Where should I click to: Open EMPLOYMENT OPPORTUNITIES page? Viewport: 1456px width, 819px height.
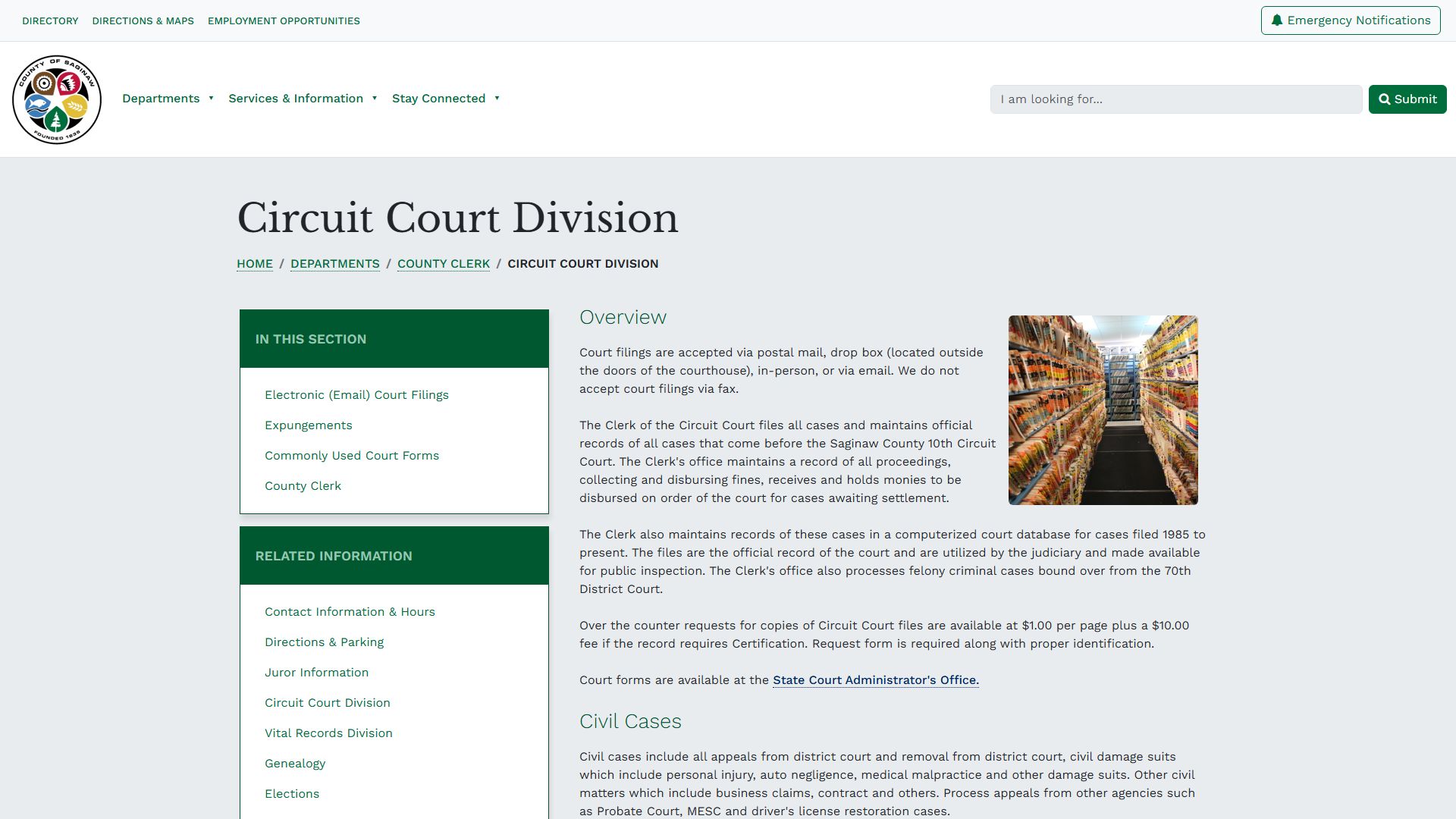(283, 20)
